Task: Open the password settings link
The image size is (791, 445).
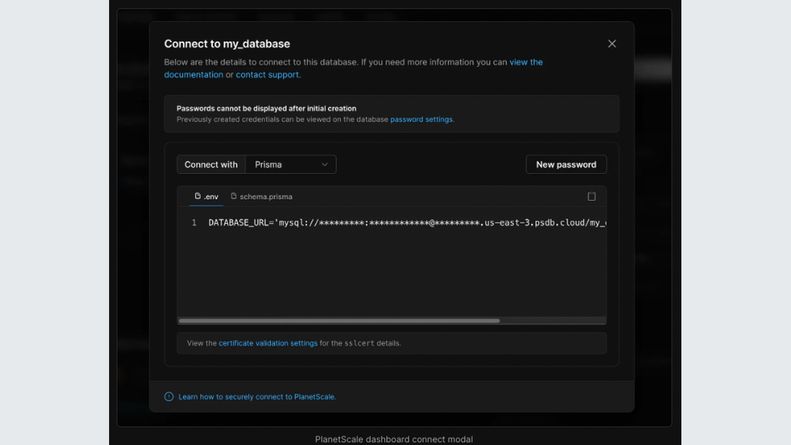Action: pyautogui.click(x=421, y=120)
